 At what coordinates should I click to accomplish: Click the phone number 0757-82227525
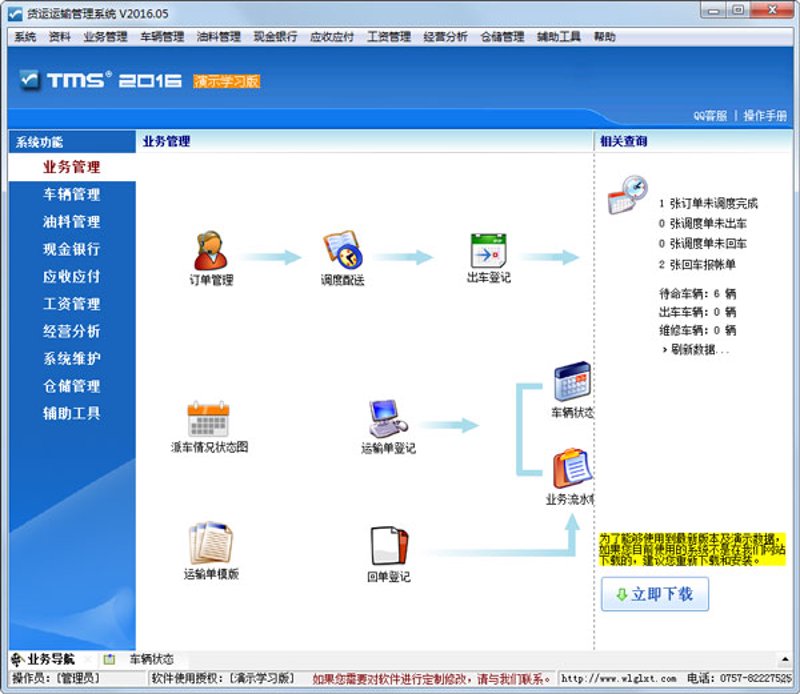(x=756, y=679)
